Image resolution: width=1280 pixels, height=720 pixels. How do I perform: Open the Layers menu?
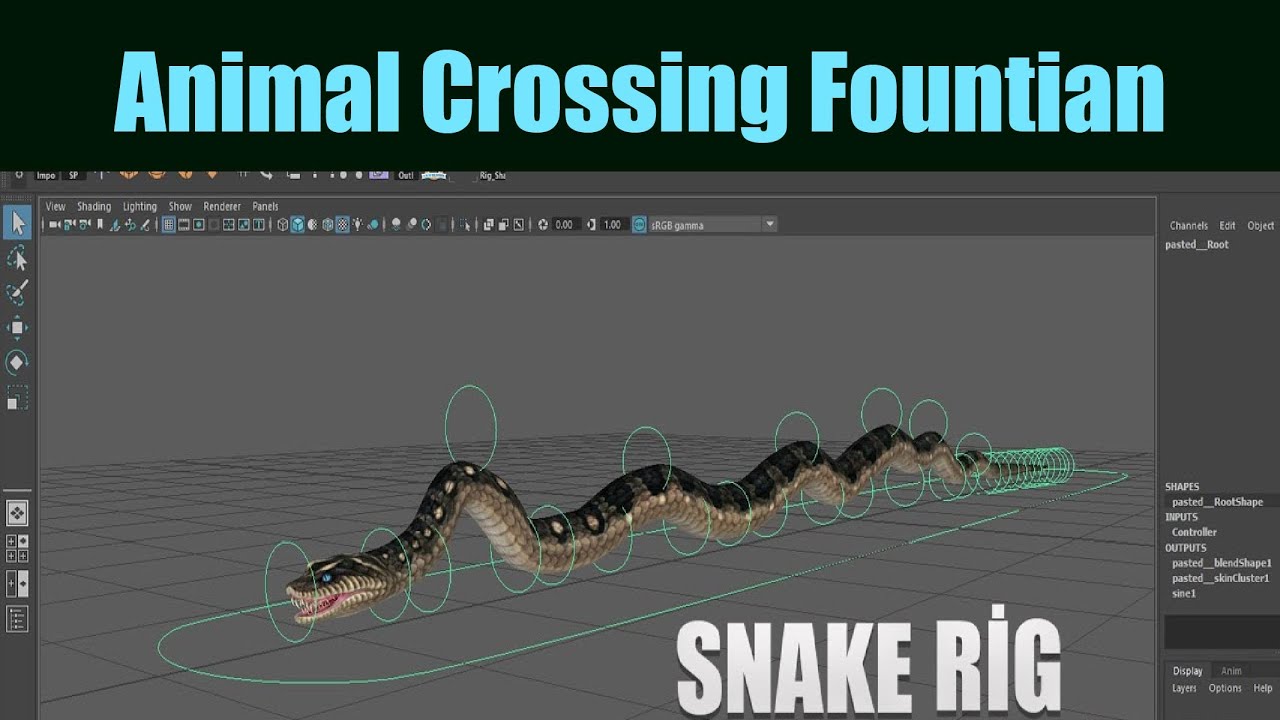click(x=1184, y=688)
